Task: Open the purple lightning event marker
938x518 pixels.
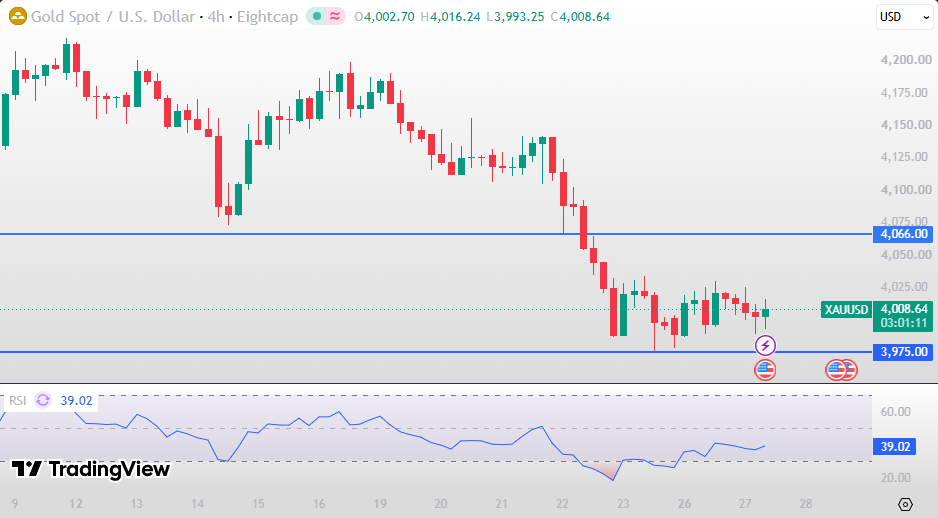Action: 765,345
